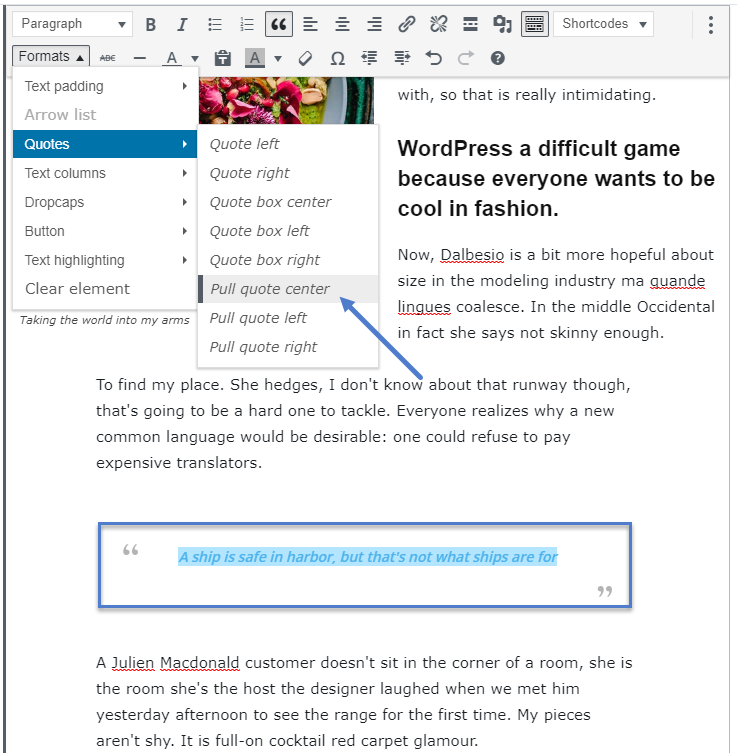The image size is (737, 753).
Task: Expand the Text highlighting submenu
Action: 105,260
